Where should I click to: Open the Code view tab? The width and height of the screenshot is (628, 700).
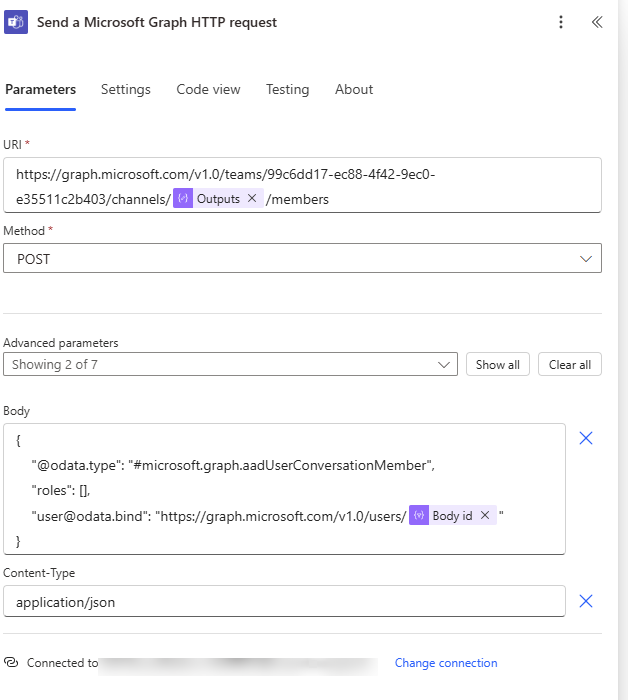[208, 90]
